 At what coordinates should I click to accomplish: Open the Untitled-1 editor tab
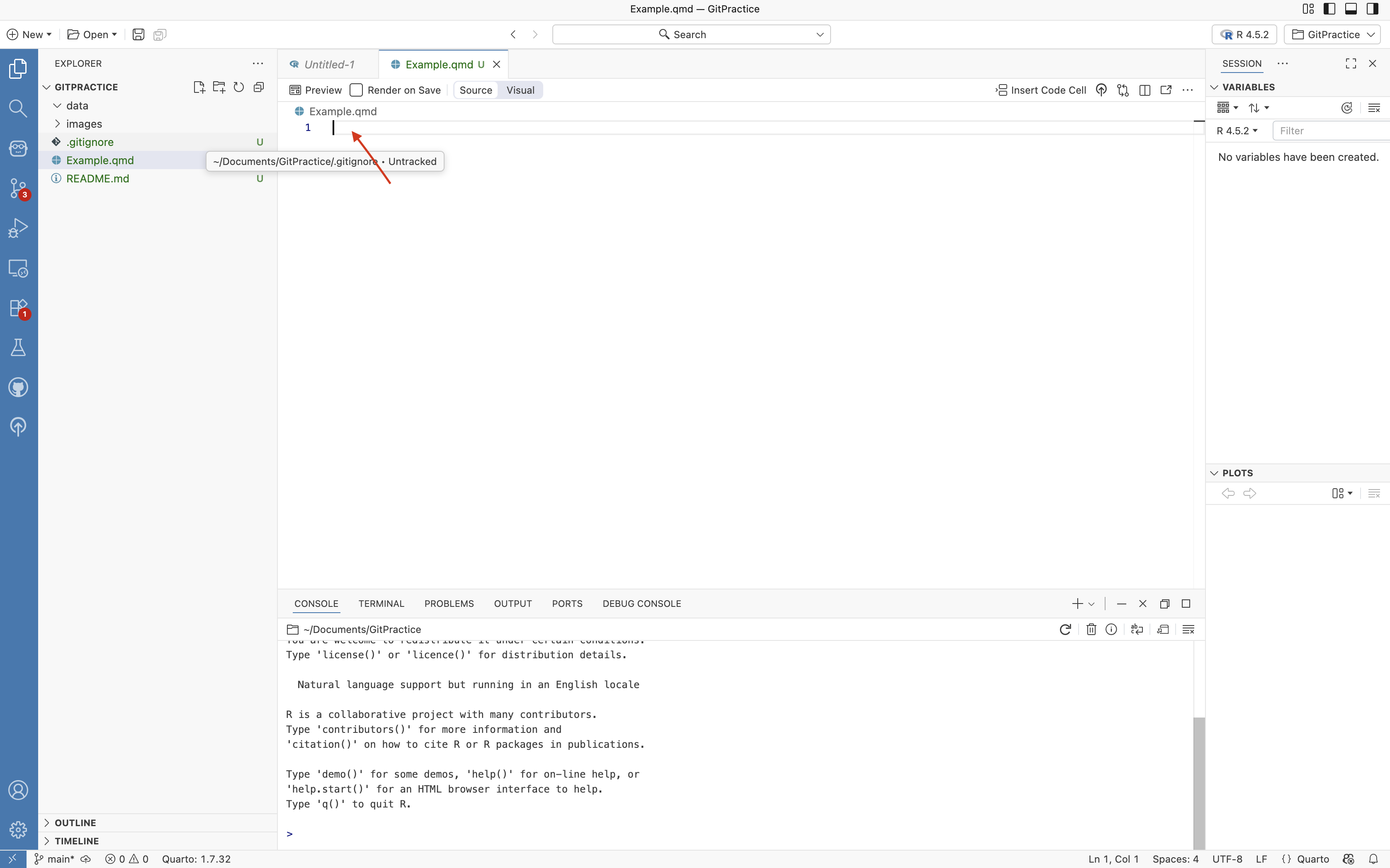(329, 64)
